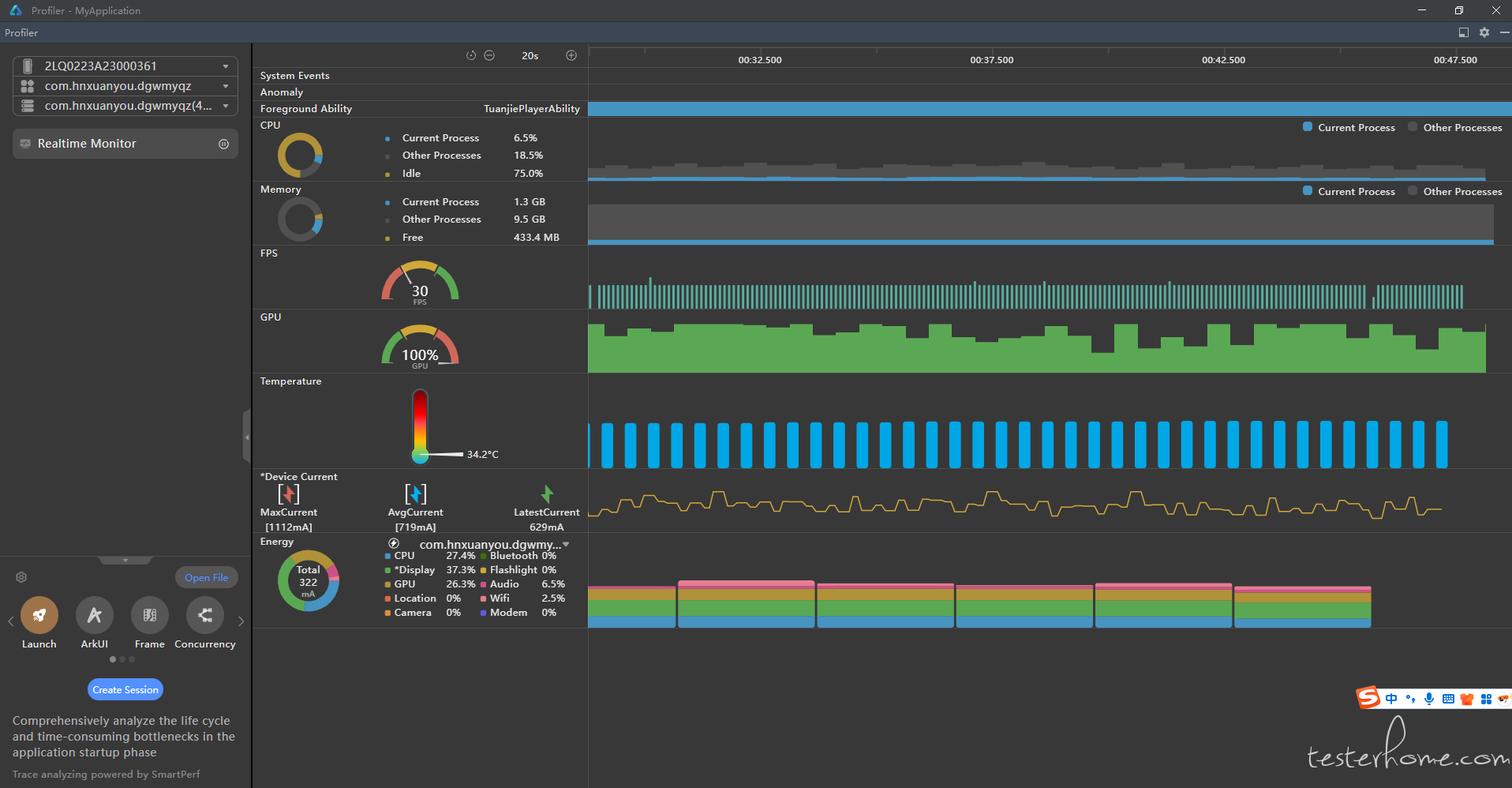Image resolution: width=1512 pixels, height=788 pixels.
Task: Click the Wifi 2.5% energy entry
Action: tap(523, 598)
